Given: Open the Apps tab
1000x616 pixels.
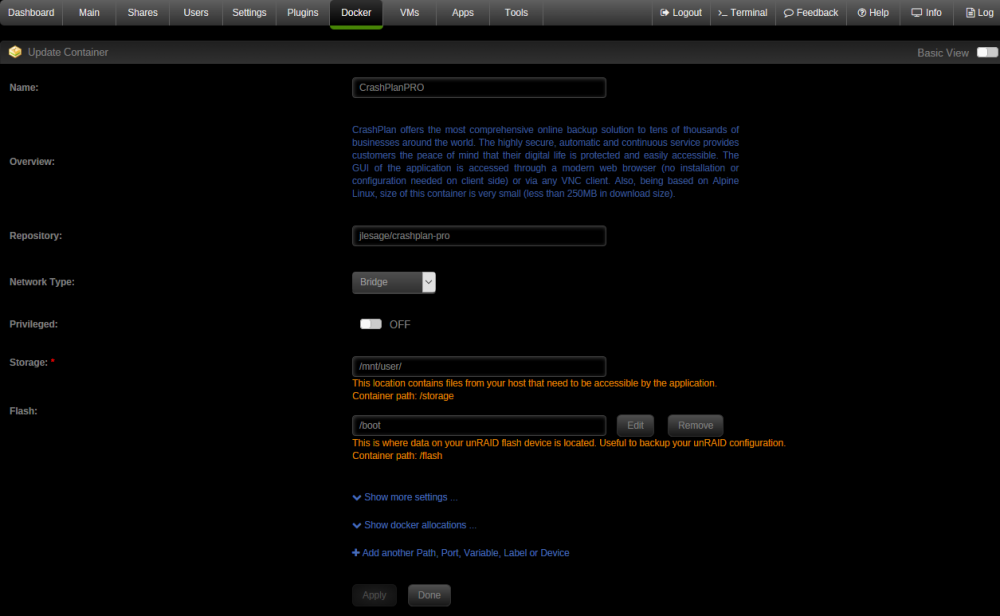Looking at the screenshot, I should (463, 13).
